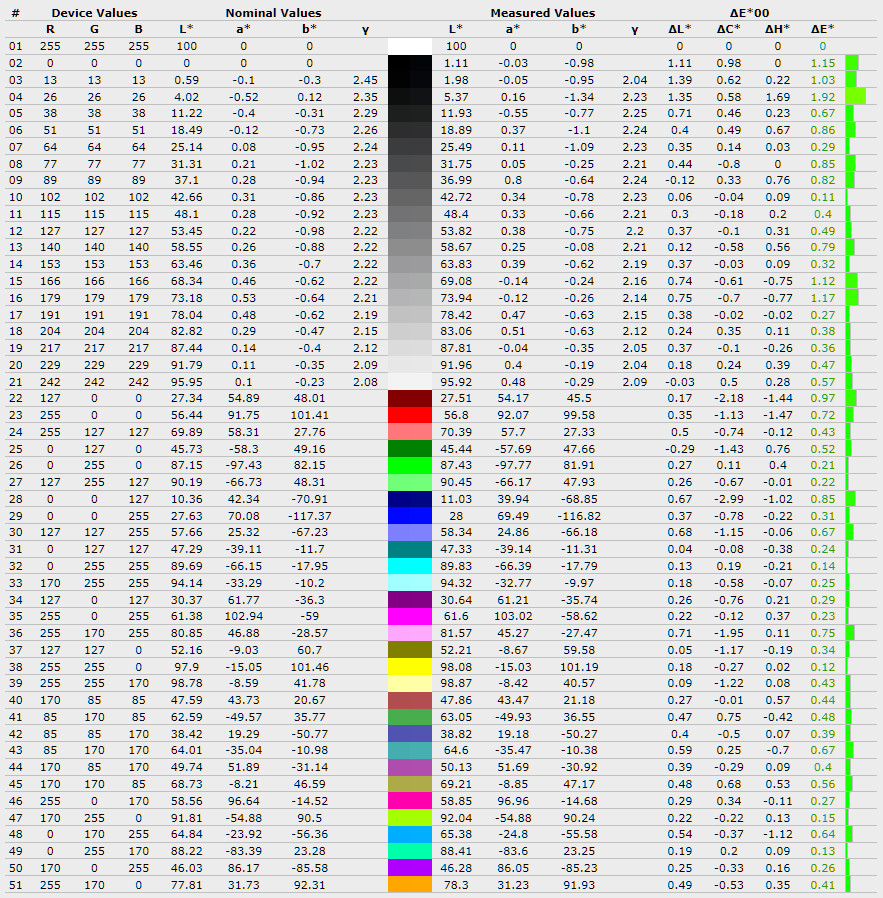Viewport: 883px width, 898px height.
Task: Click the cyan swatch in row 32
Action: (409, 565)
